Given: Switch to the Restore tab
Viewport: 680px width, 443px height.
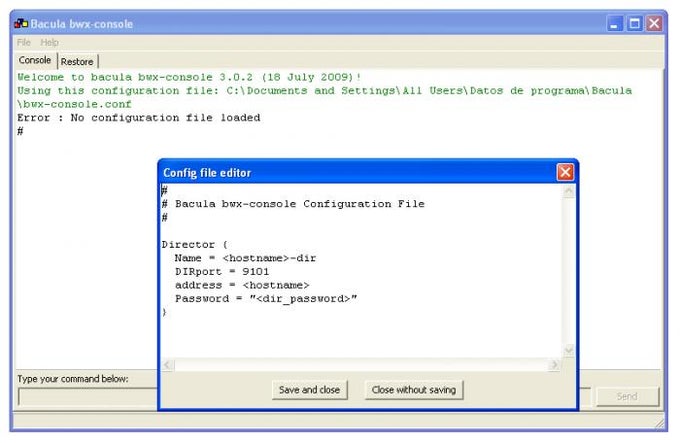Looking at the screenshot, I should 77,62.
